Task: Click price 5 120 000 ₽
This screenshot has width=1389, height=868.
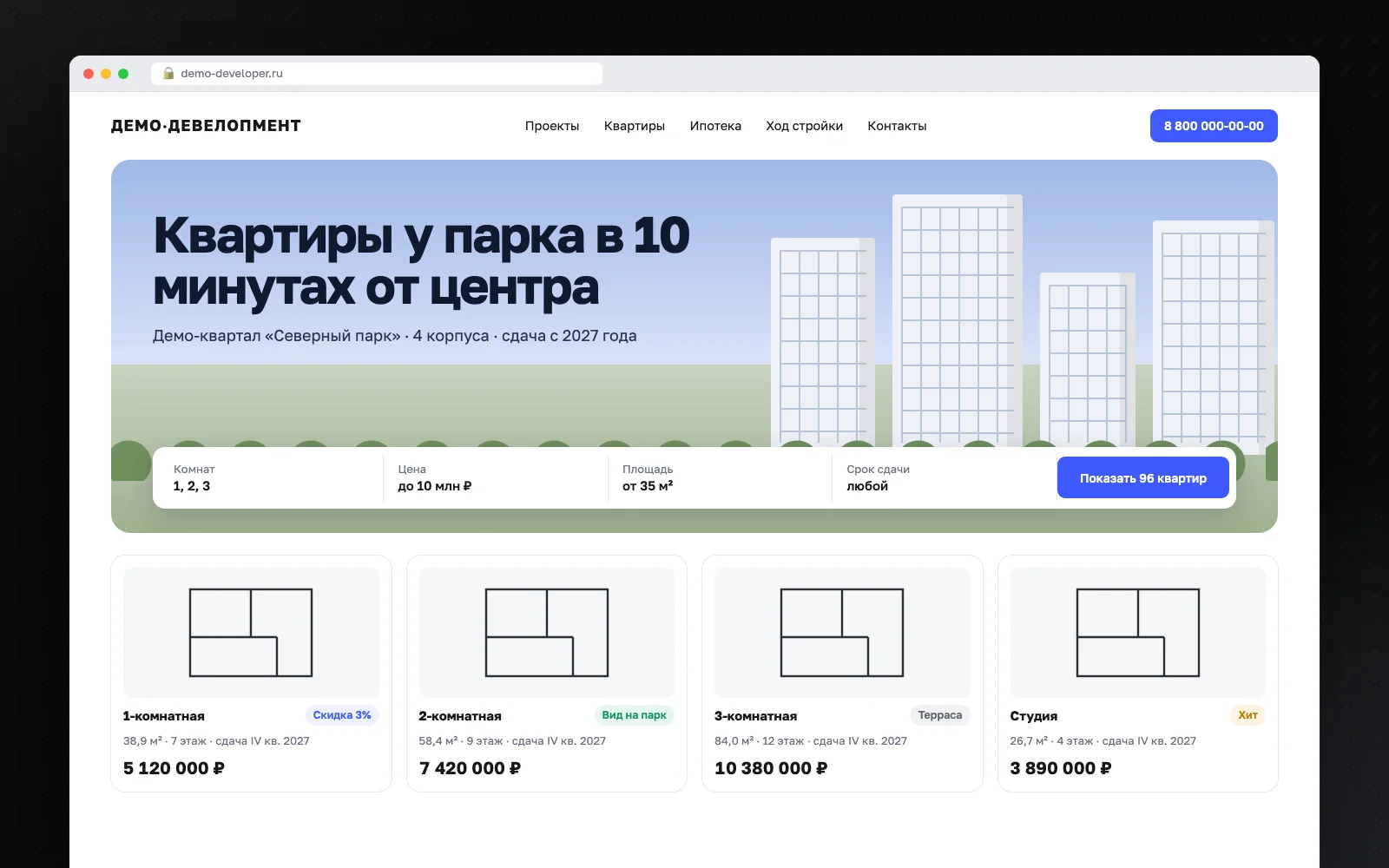Action: pyautogui.click(x=174, y=768)
